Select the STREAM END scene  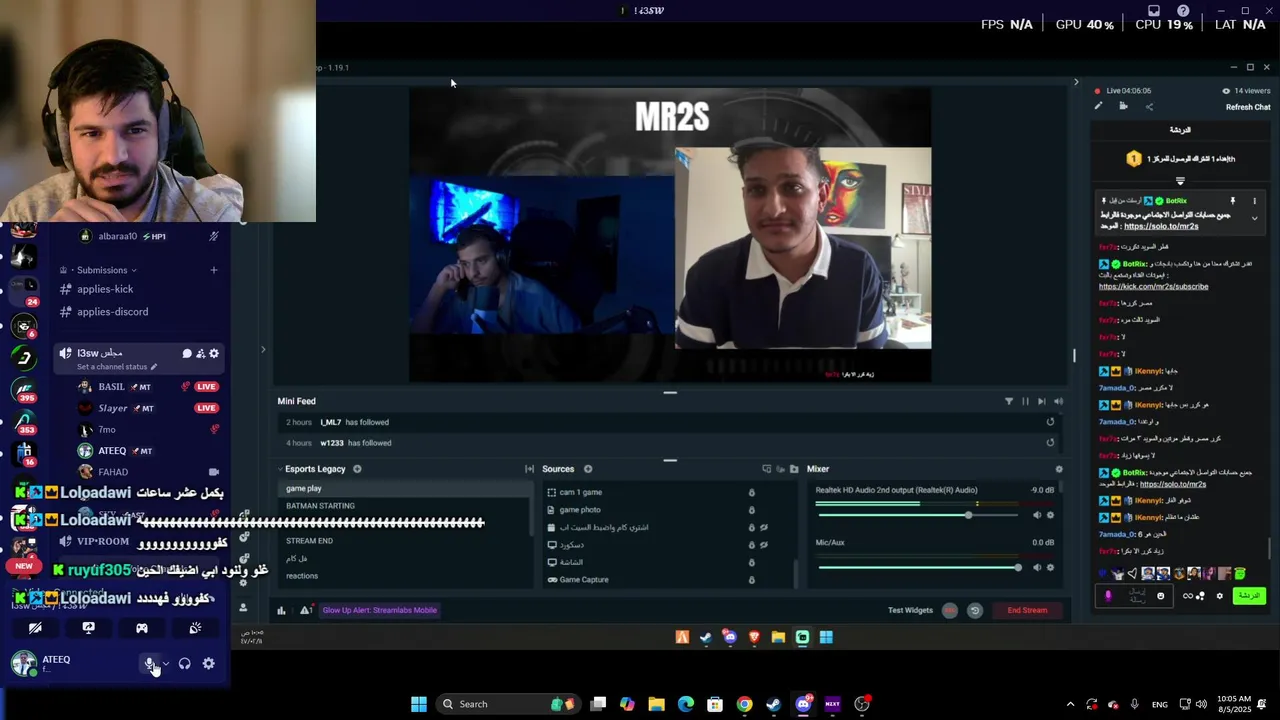pyautogui.click(x=404, y=541)
